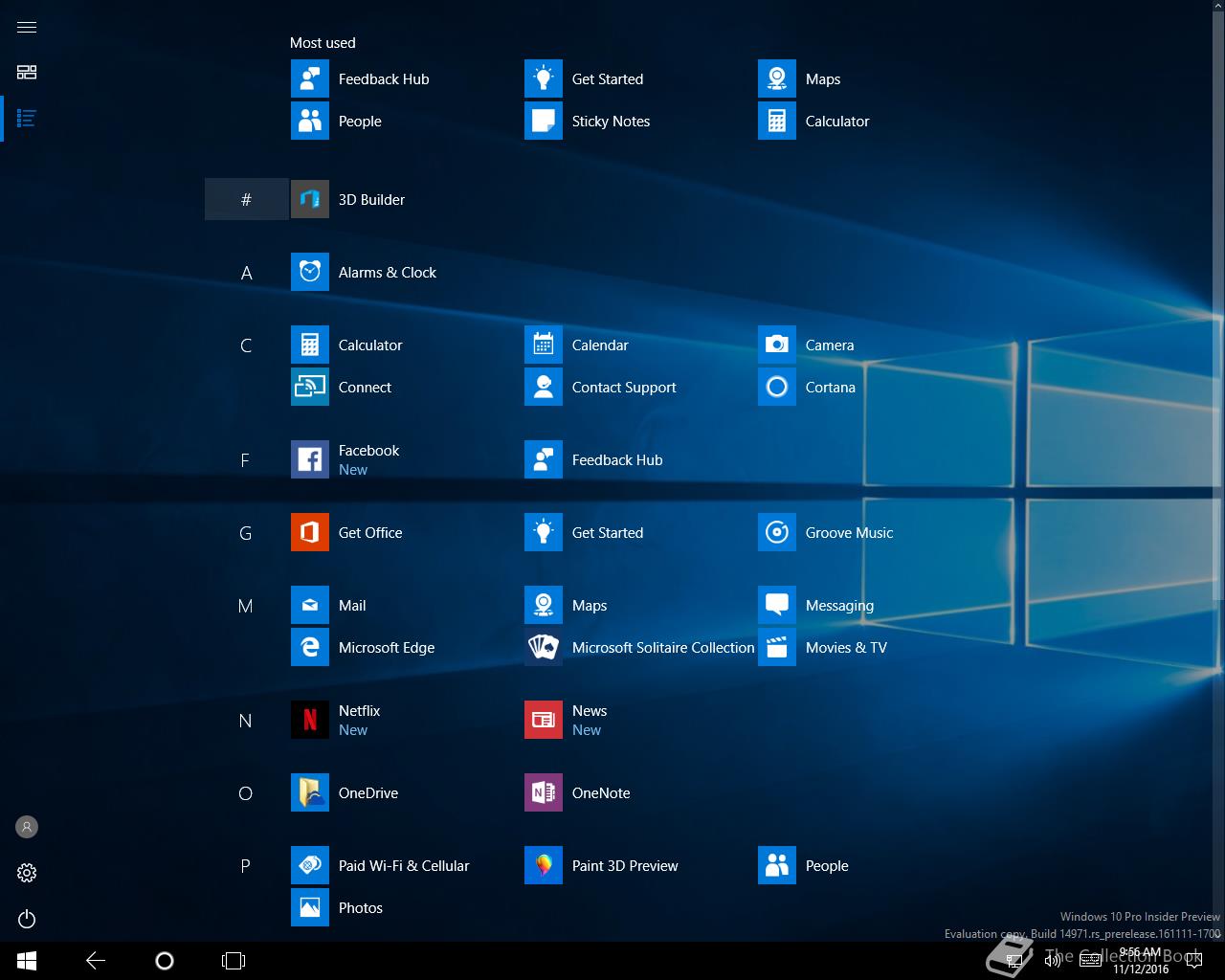This screenshot has height=980, width=1225.
Task: Open the touch keyboard from tray
Action: click(x=1090, y=961)
